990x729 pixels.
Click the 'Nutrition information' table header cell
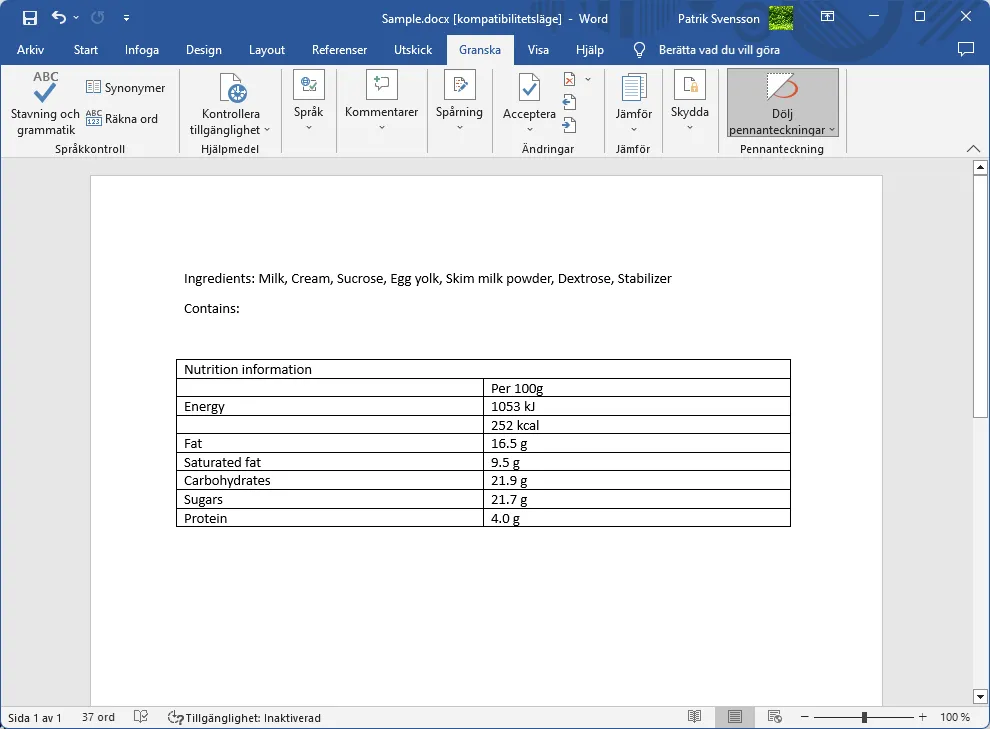(483, 369)
